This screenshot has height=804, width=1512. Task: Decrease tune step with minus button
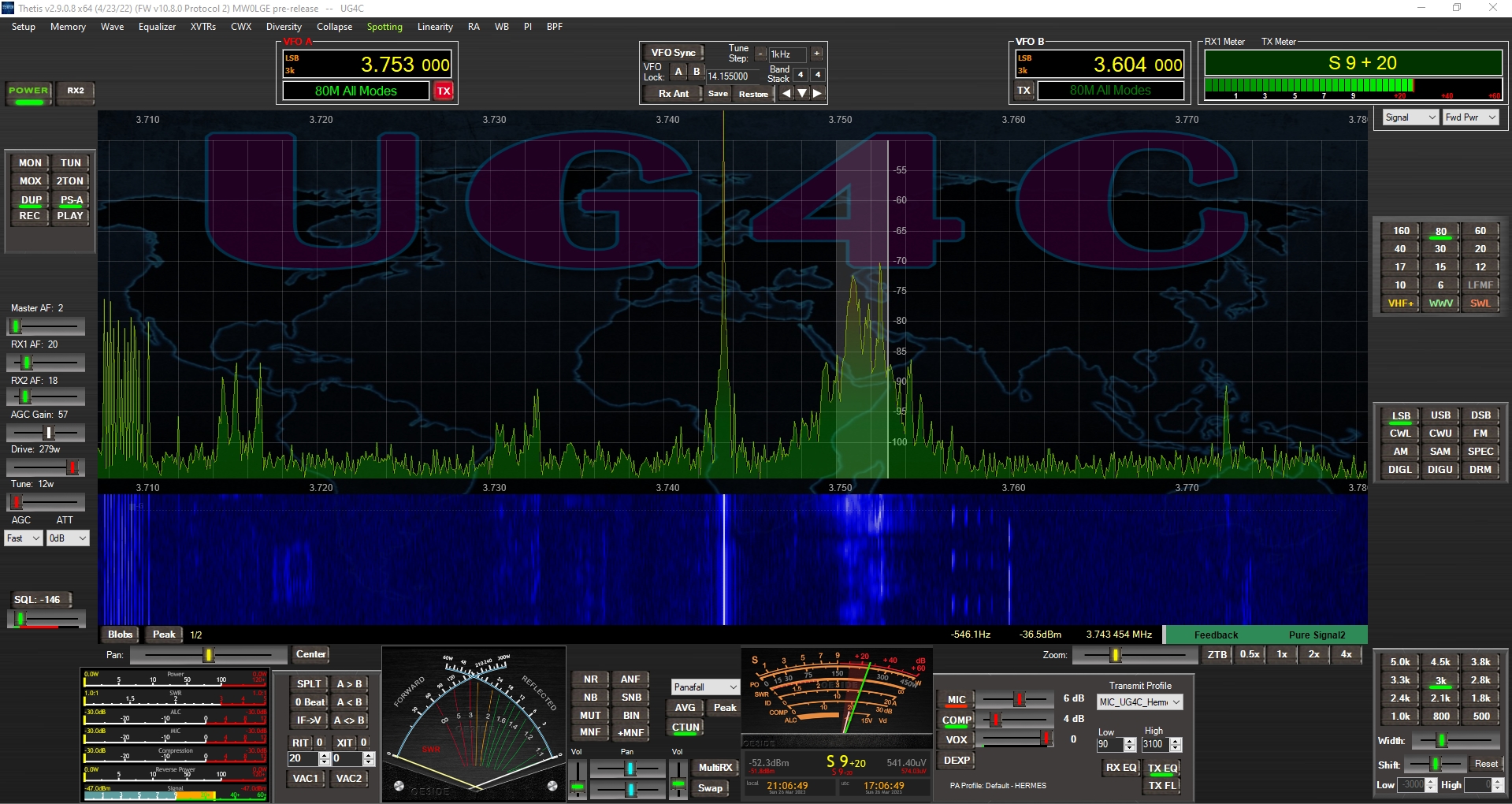point(760,54)
